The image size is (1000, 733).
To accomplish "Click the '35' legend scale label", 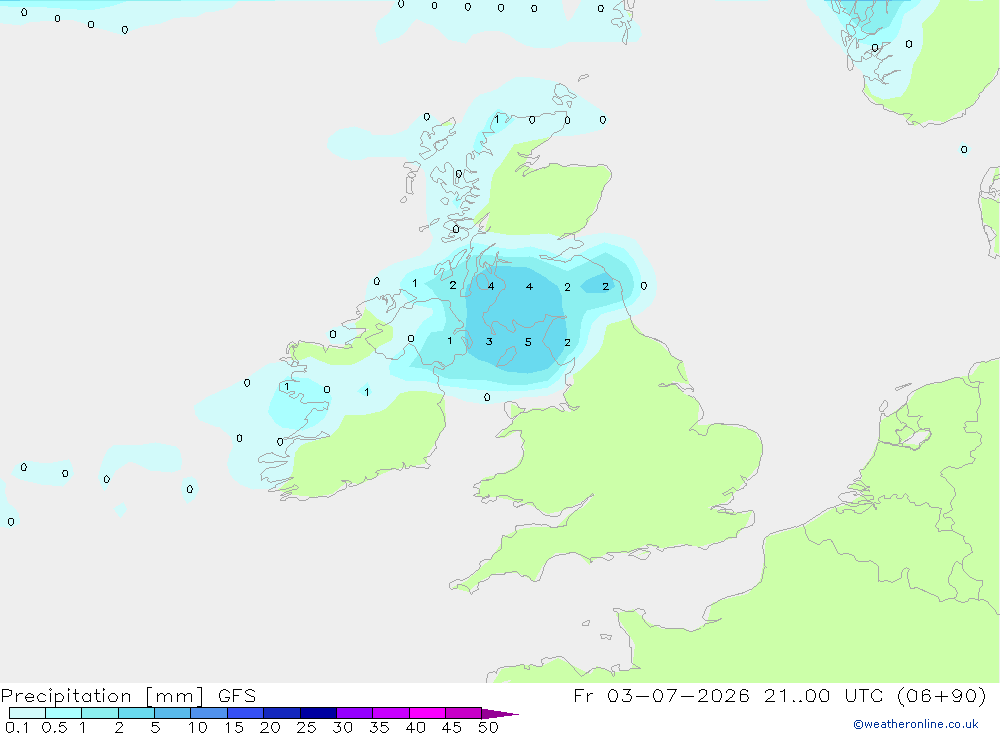I will pos(379,727).
